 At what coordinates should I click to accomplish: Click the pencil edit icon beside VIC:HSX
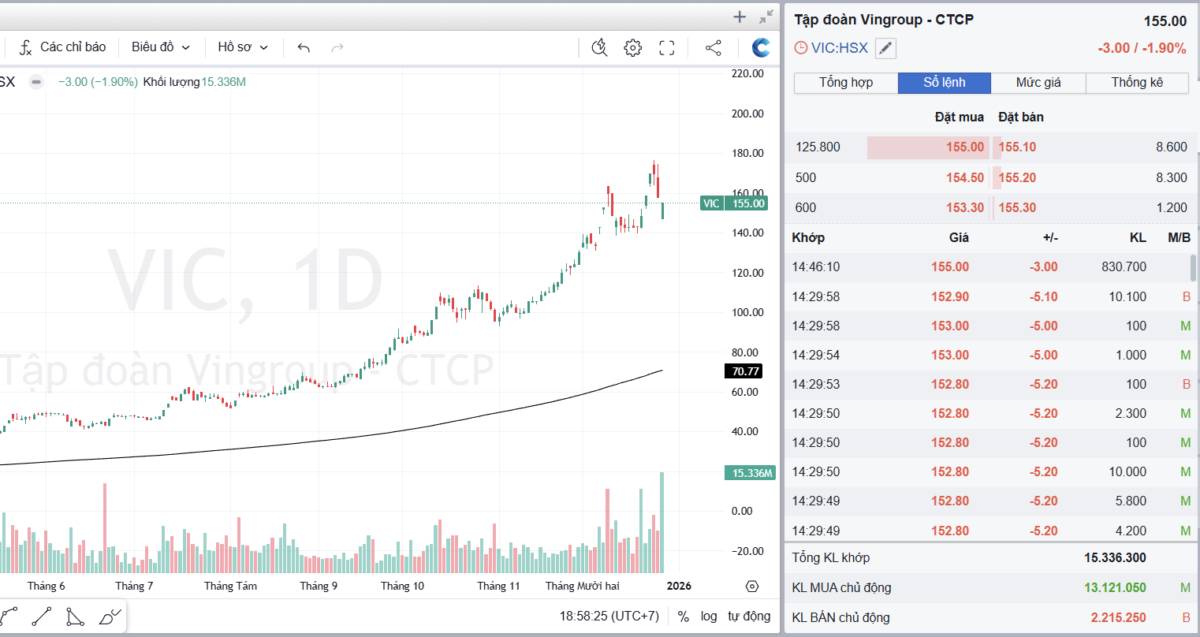click(x=886, y=48)
